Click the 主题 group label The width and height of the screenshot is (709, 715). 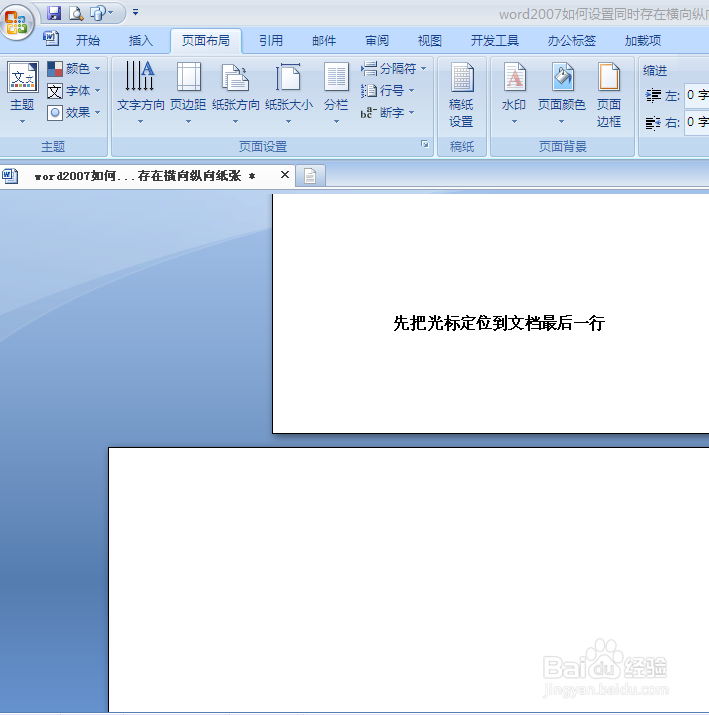pos(53,146)
